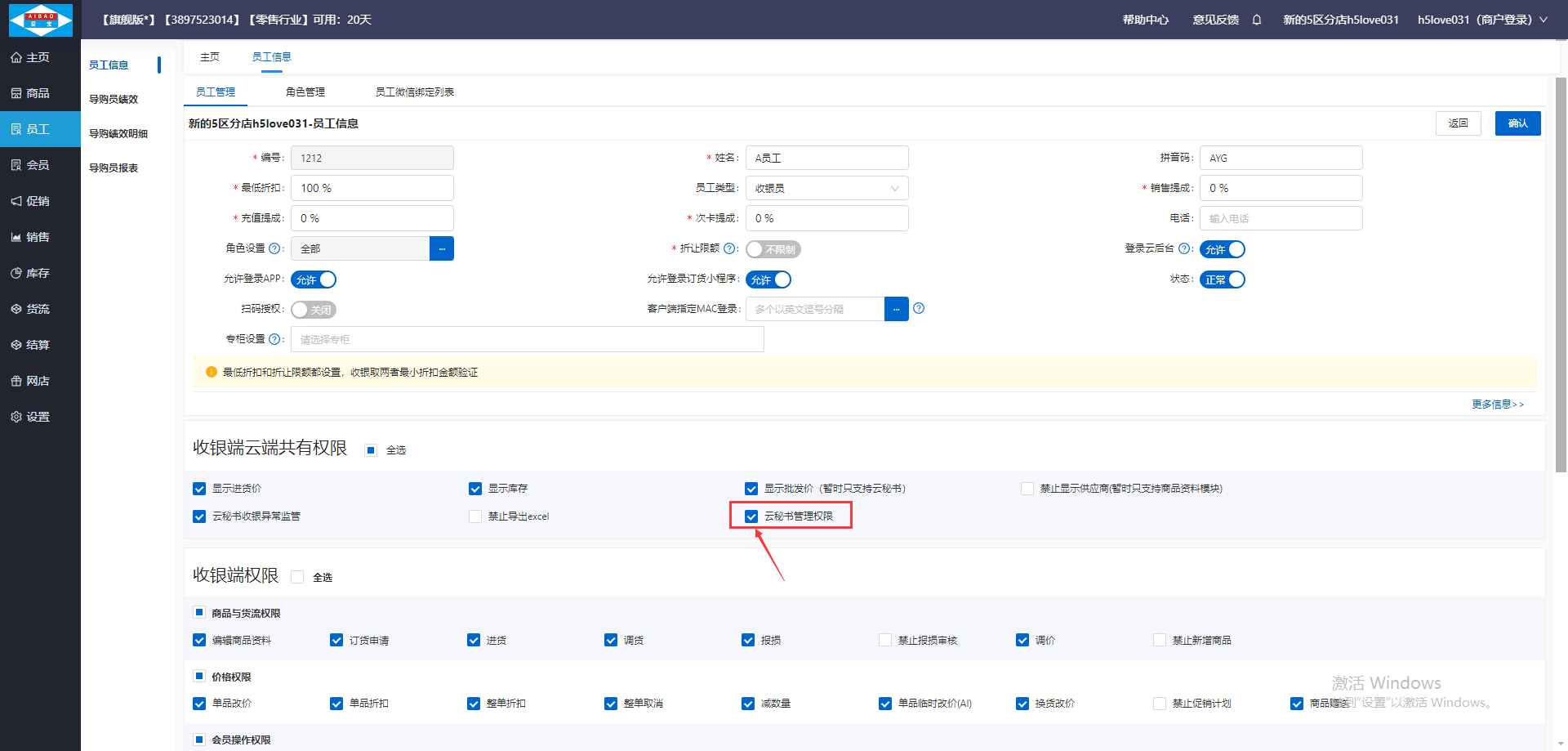1568x751 pixels.
Task: Click 更多信息>> link
Action: [x=1498, y=404]
